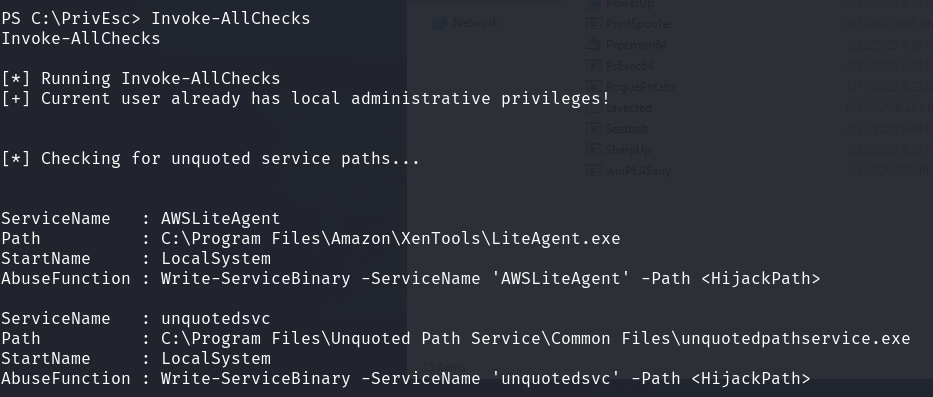Click the '[*] Running Invoke-AllChecks' line

point(140,79)
